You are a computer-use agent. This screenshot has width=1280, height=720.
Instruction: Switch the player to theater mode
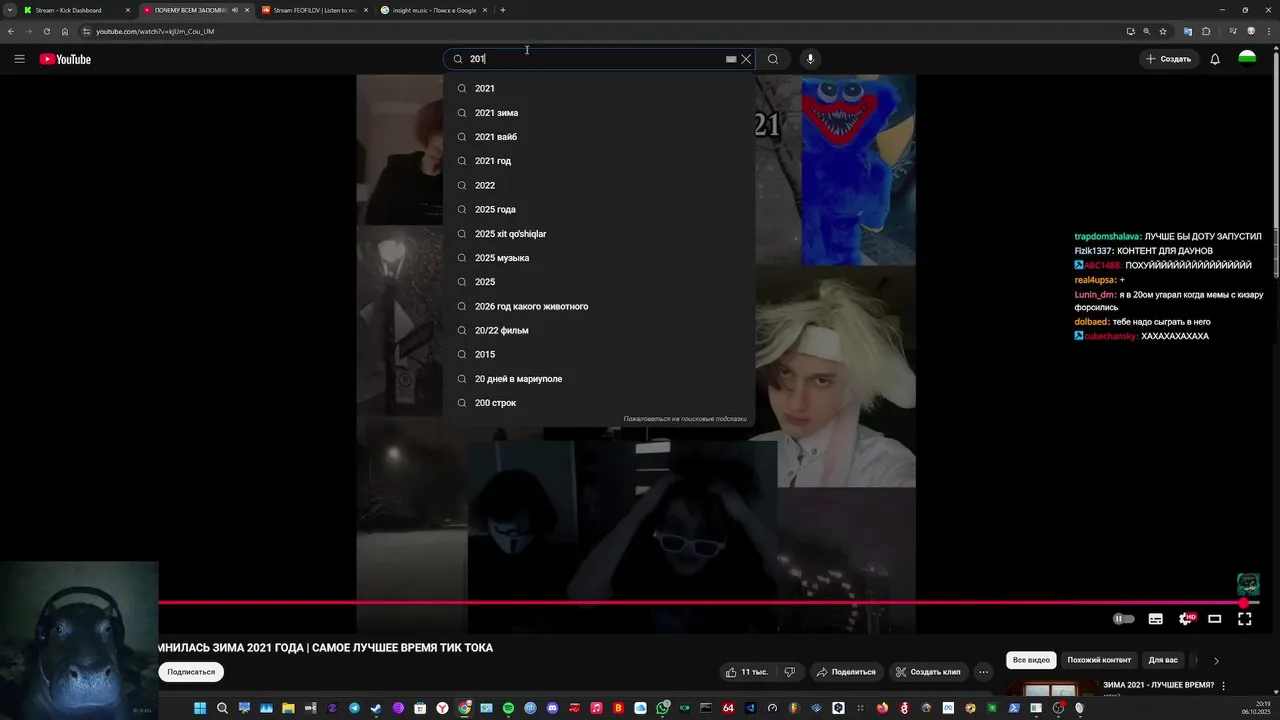(1215, 619)
